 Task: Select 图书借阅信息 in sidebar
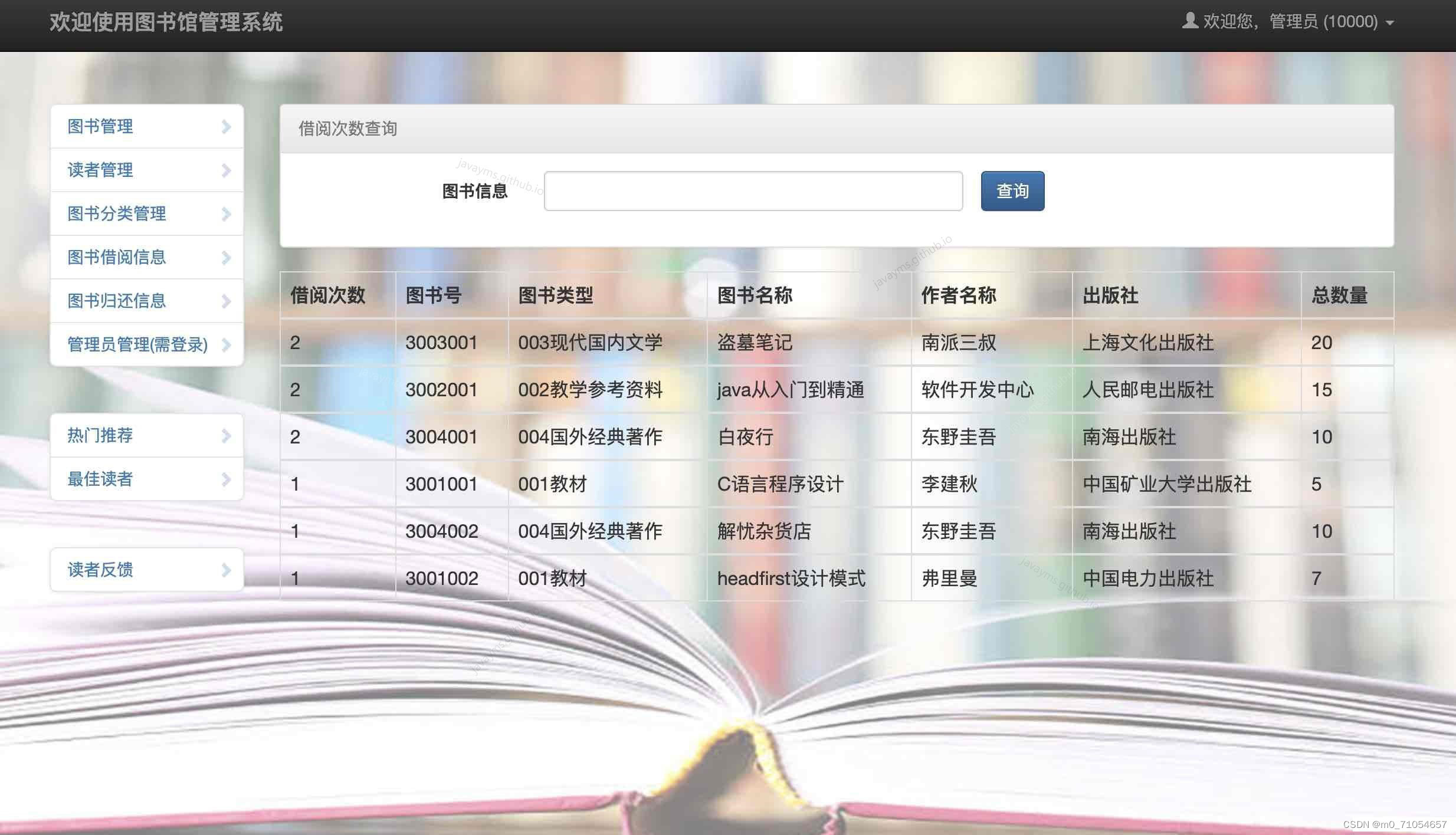click(x=117, y=258)
